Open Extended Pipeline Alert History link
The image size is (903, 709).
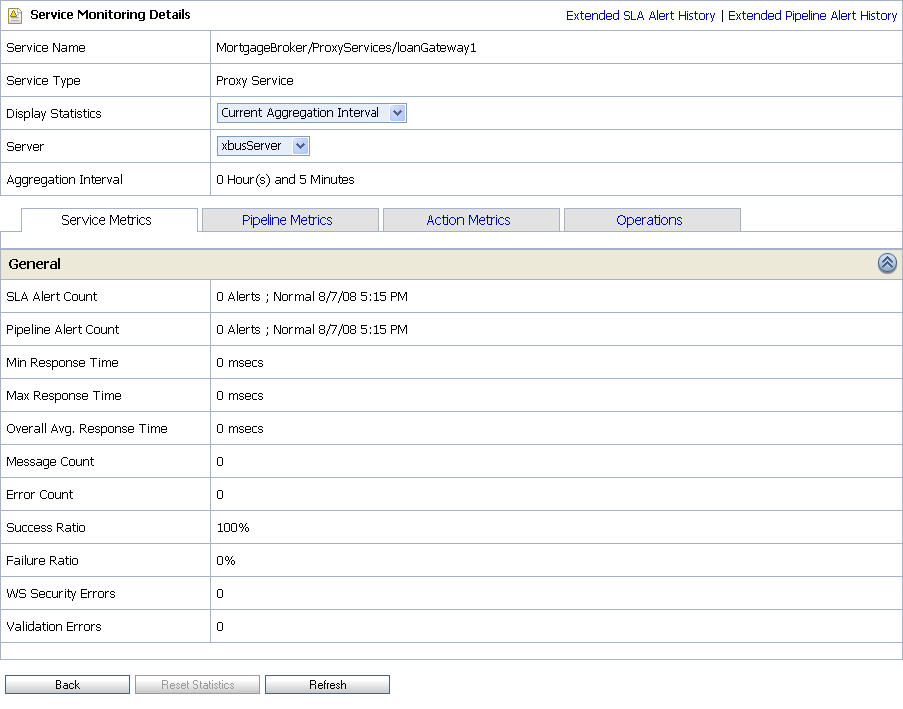[x=812, y=16]
